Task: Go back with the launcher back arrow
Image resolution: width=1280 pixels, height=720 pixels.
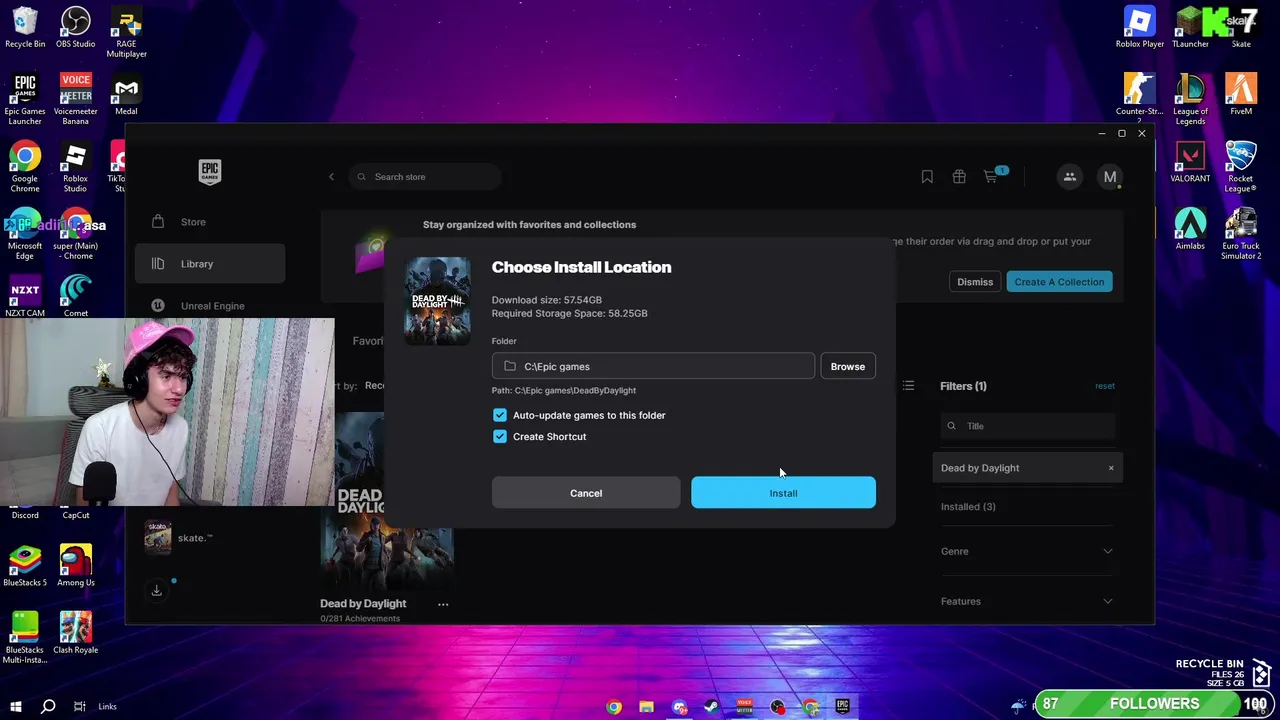Action: (331, 177)
